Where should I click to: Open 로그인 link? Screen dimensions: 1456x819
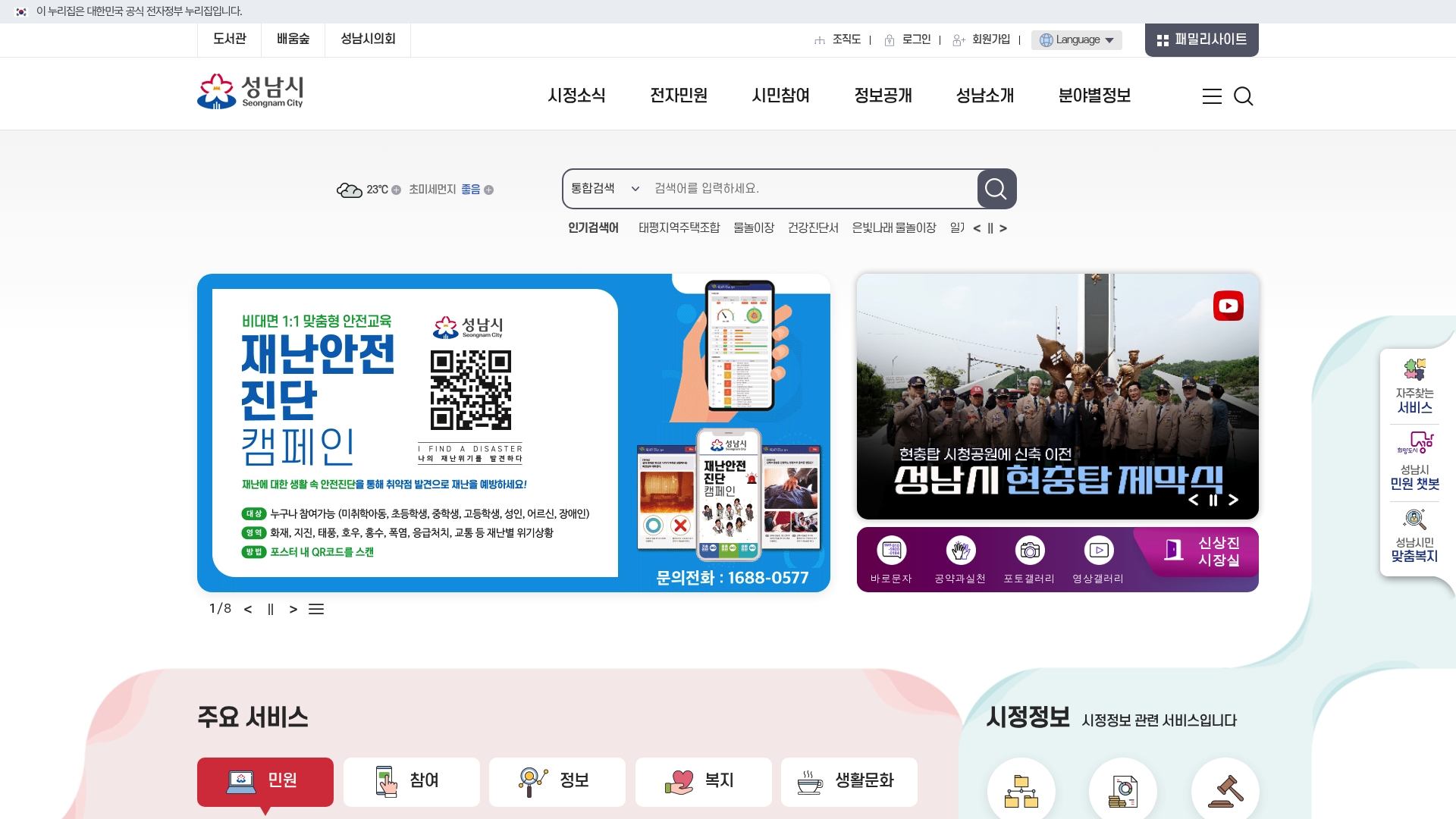pos(908,39)
